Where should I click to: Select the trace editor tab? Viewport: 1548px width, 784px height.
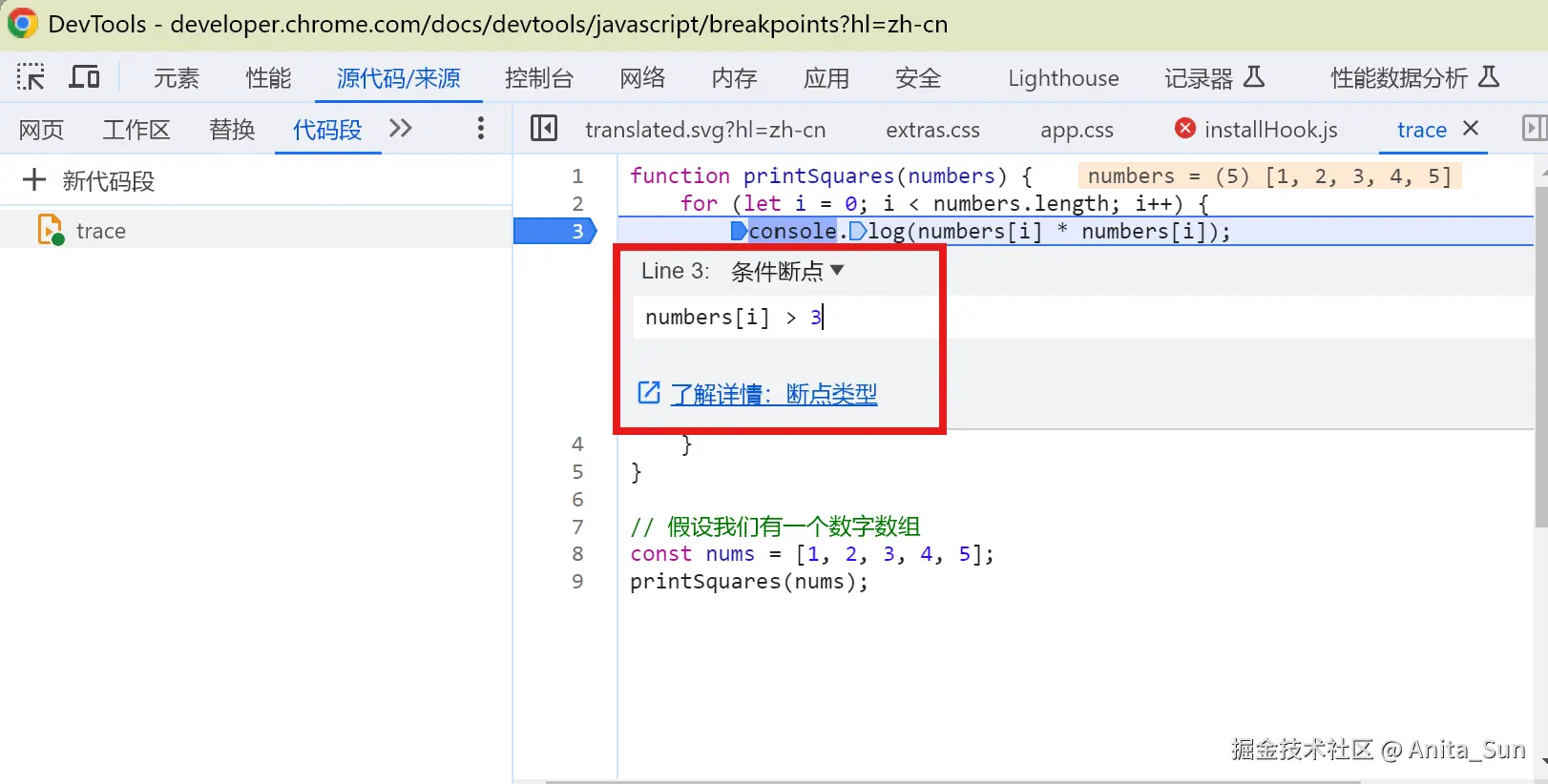[x=1422, y=130]
